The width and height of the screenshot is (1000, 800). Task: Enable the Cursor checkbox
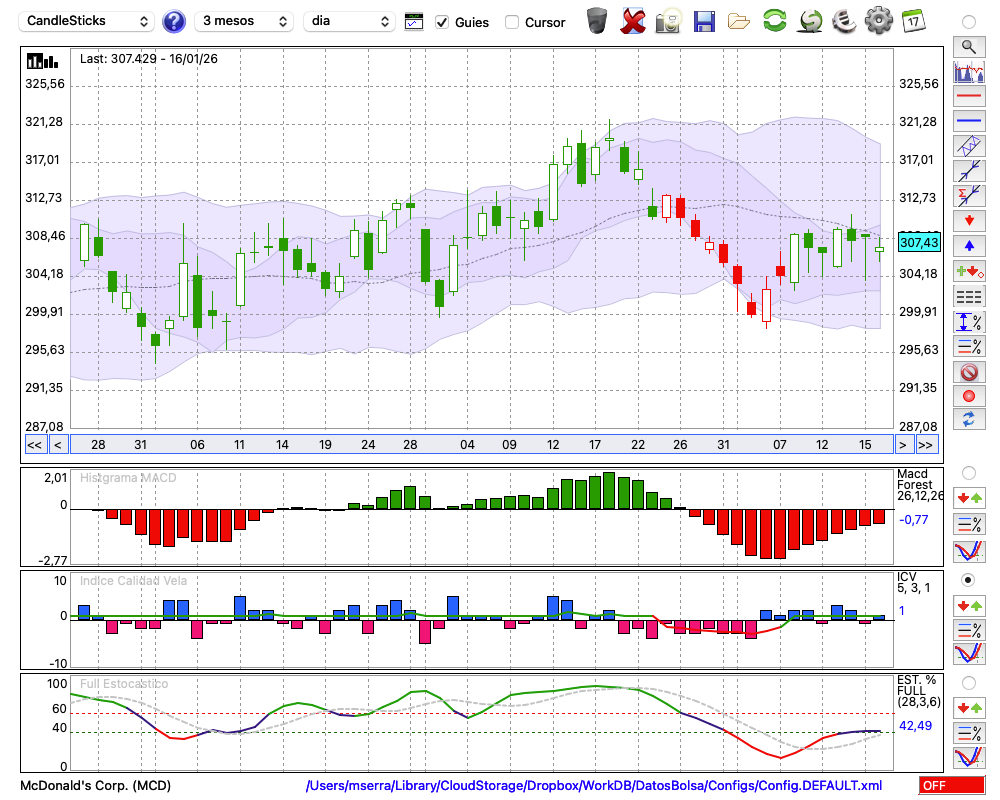click(511, 22)
